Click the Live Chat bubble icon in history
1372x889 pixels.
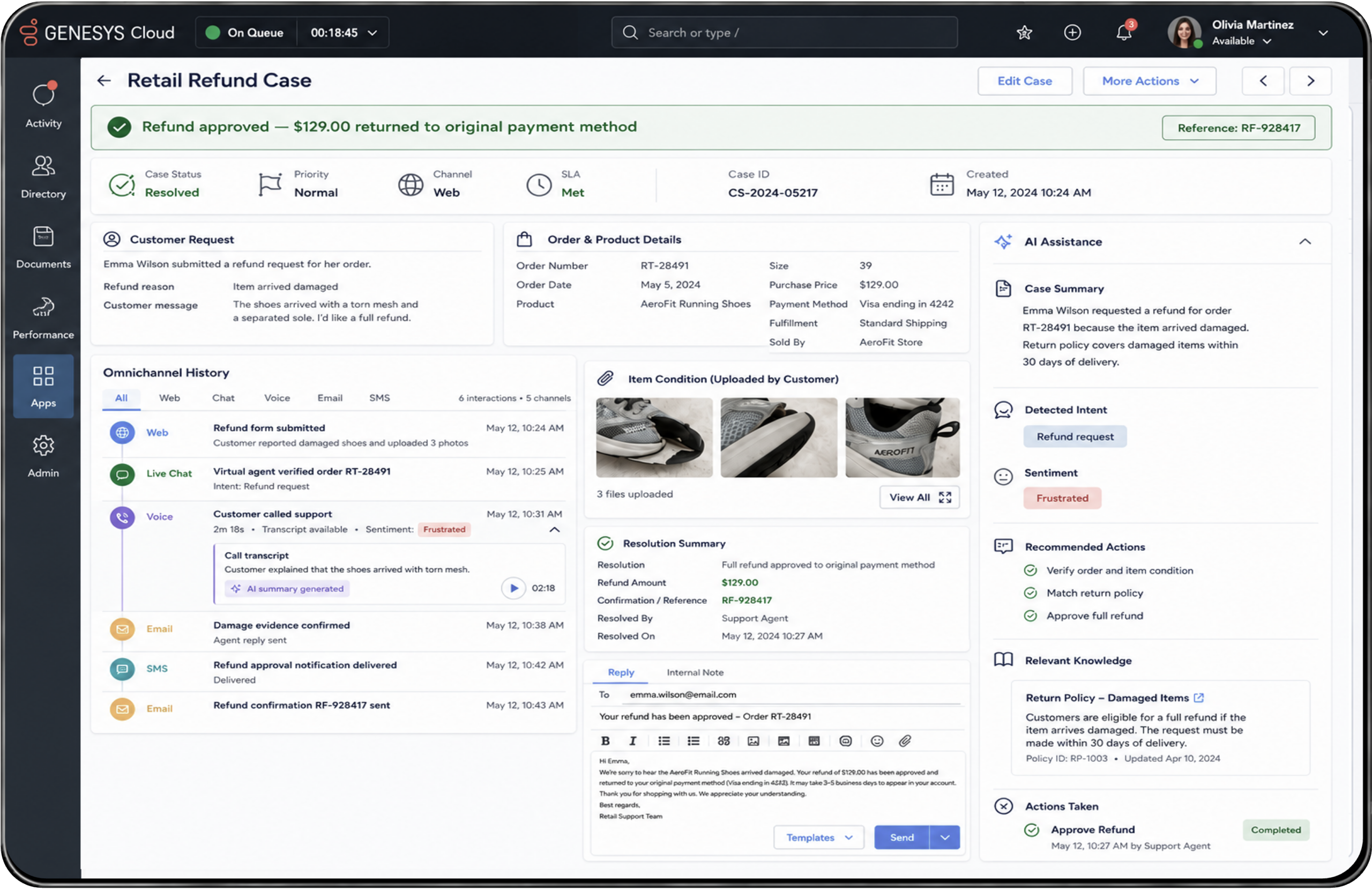point(122,474)
